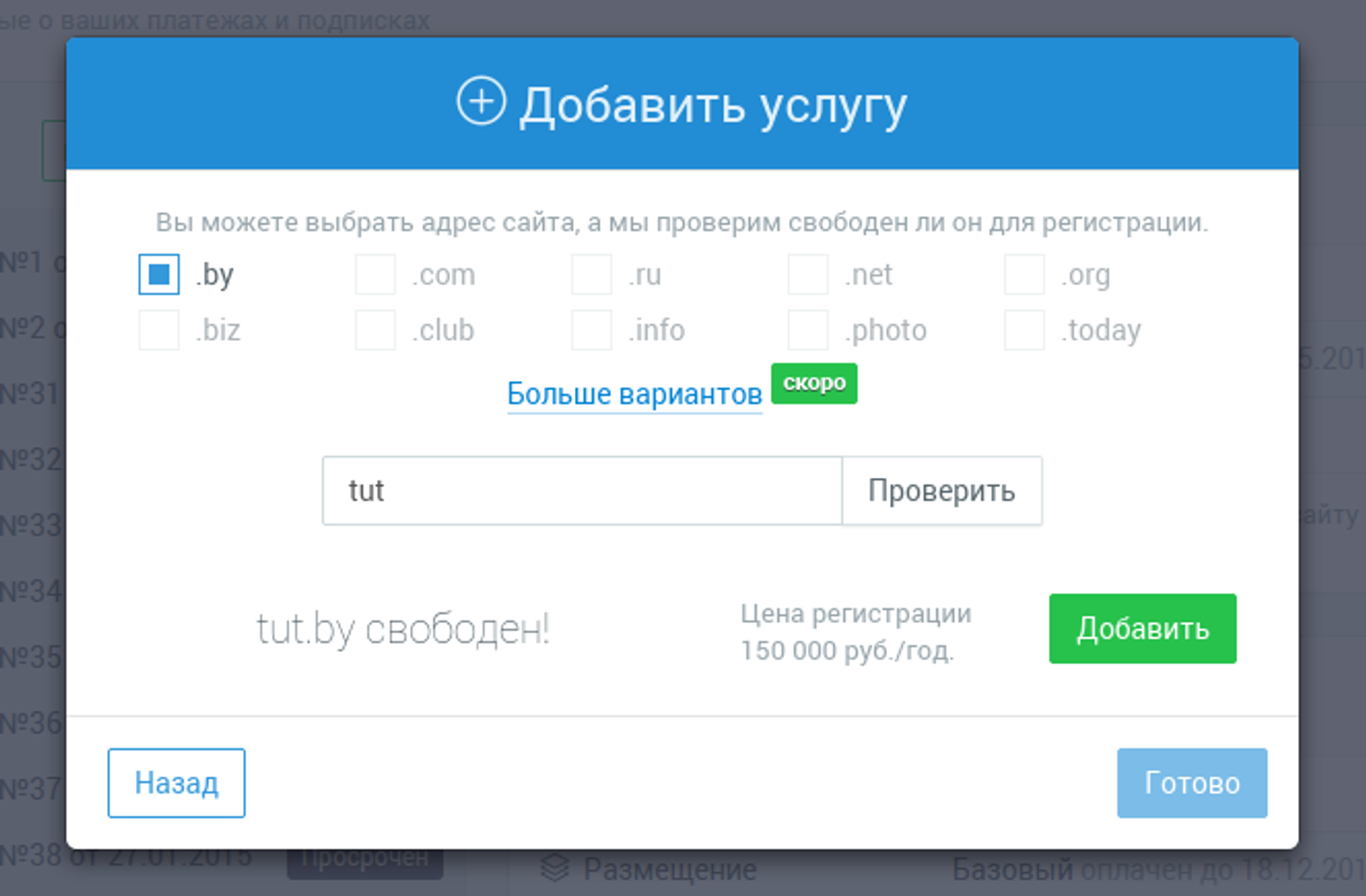Select the .net domain checkbox
1366x896 pixels.
click(808, 275)
